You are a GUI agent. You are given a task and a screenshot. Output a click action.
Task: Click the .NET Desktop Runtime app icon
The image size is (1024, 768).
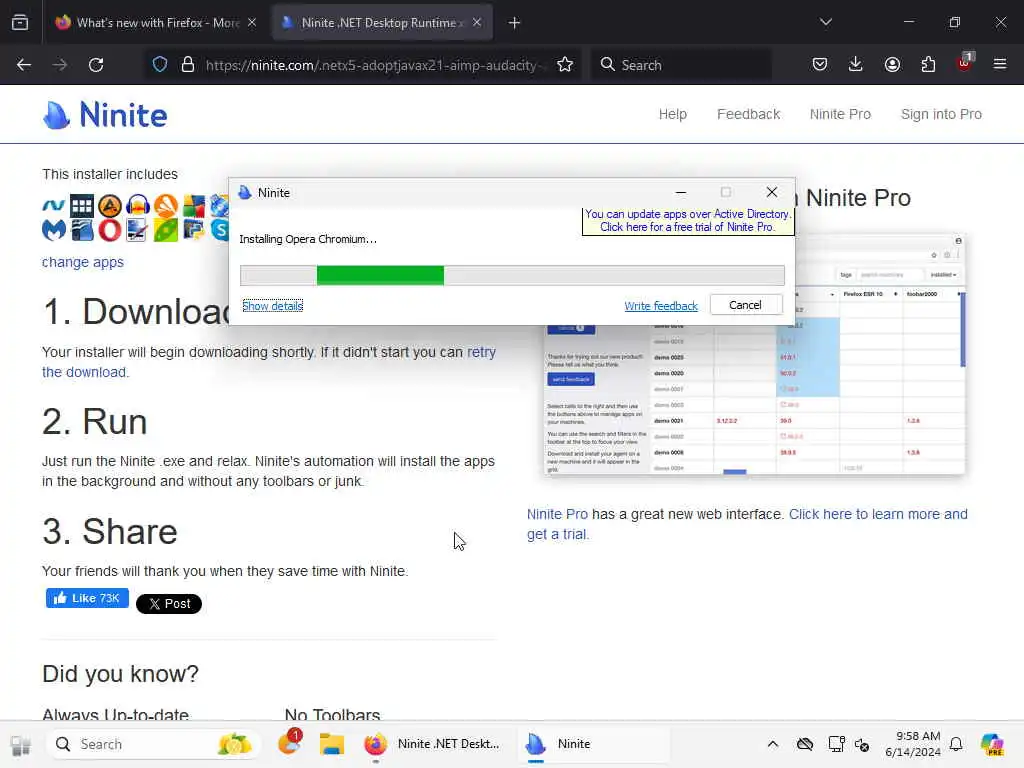click(54, 206)
